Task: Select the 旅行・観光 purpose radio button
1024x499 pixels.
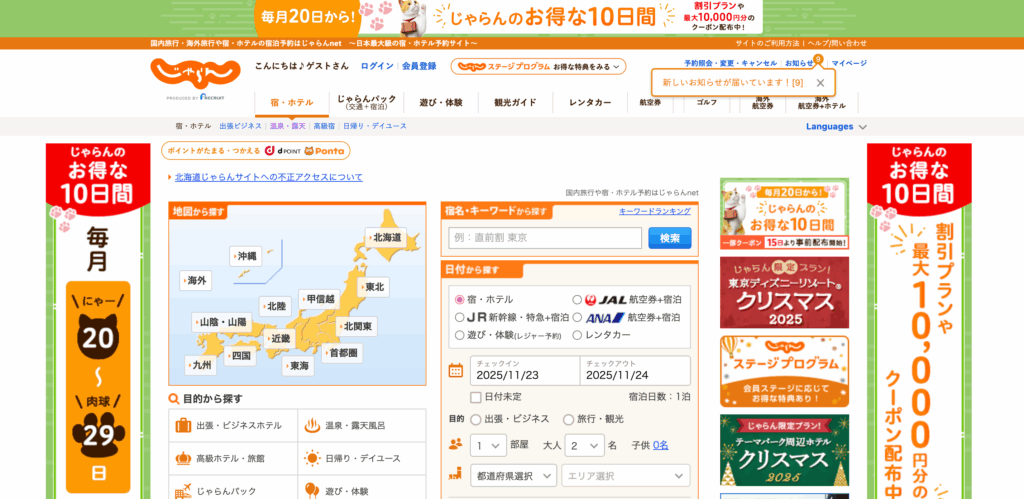Action: [568, 420]
